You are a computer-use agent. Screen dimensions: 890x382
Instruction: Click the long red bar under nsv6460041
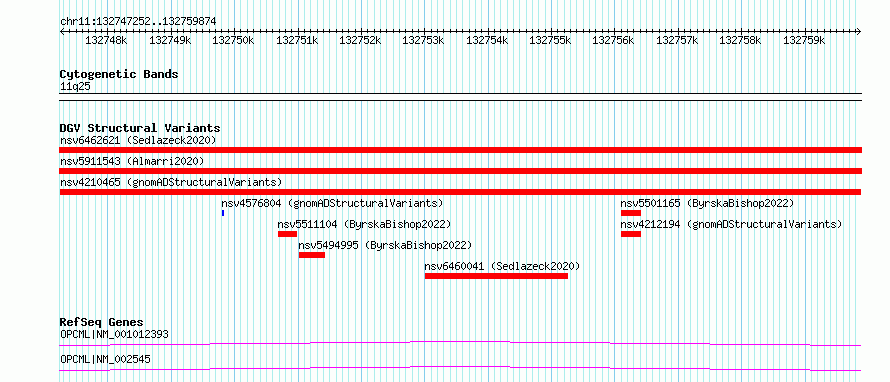pyautogui.click(x=496, y=276)
